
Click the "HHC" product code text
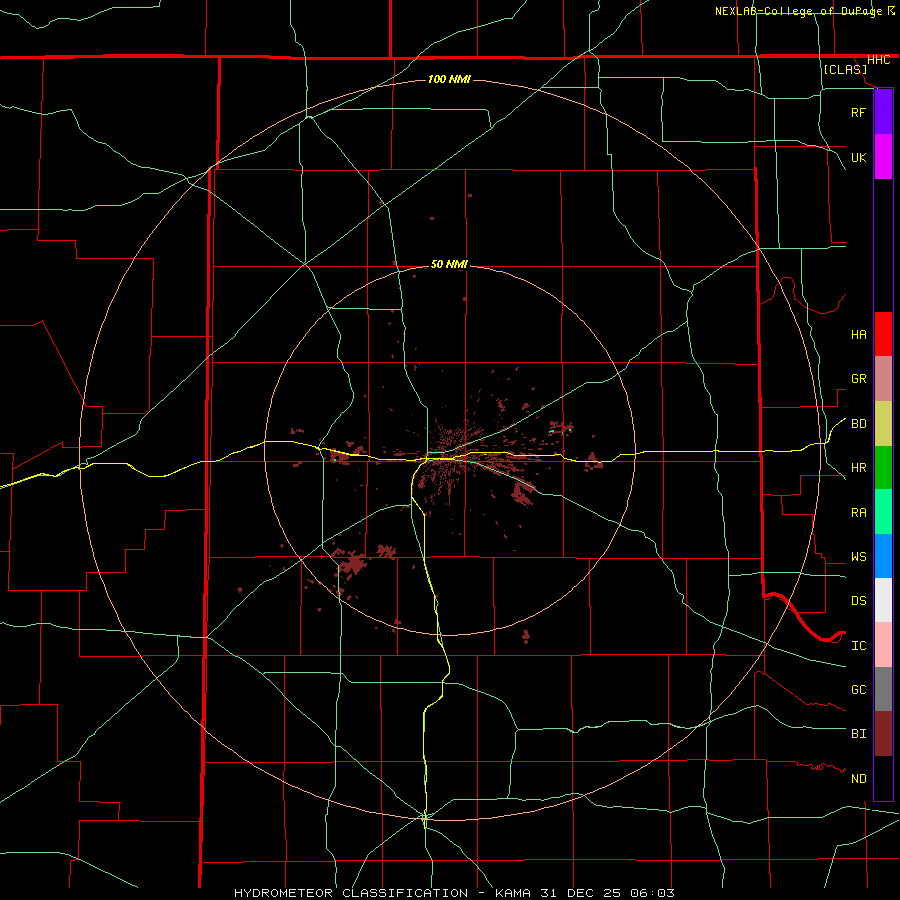click(878, 60)
